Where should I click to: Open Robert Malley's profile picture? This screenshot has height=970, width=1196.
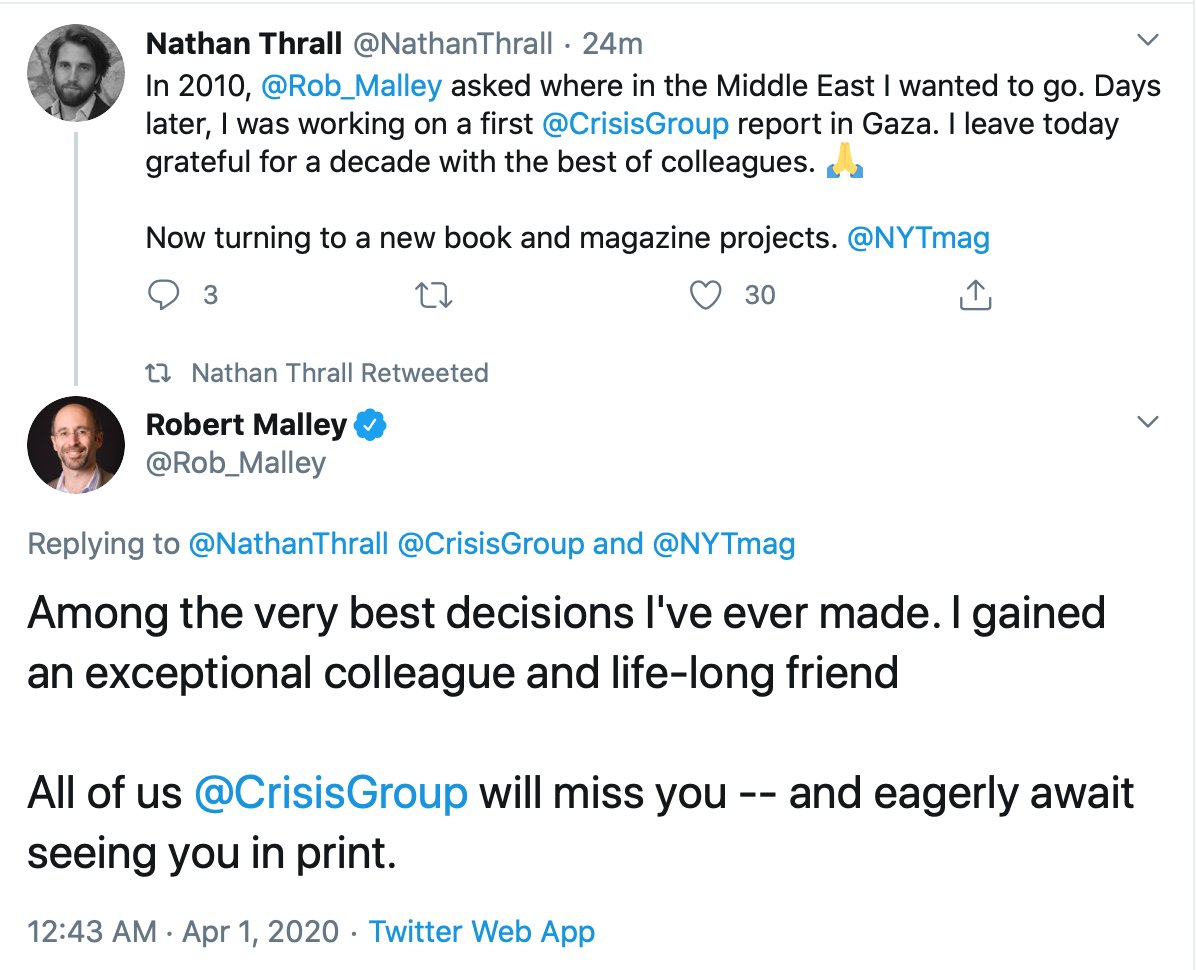76,443
